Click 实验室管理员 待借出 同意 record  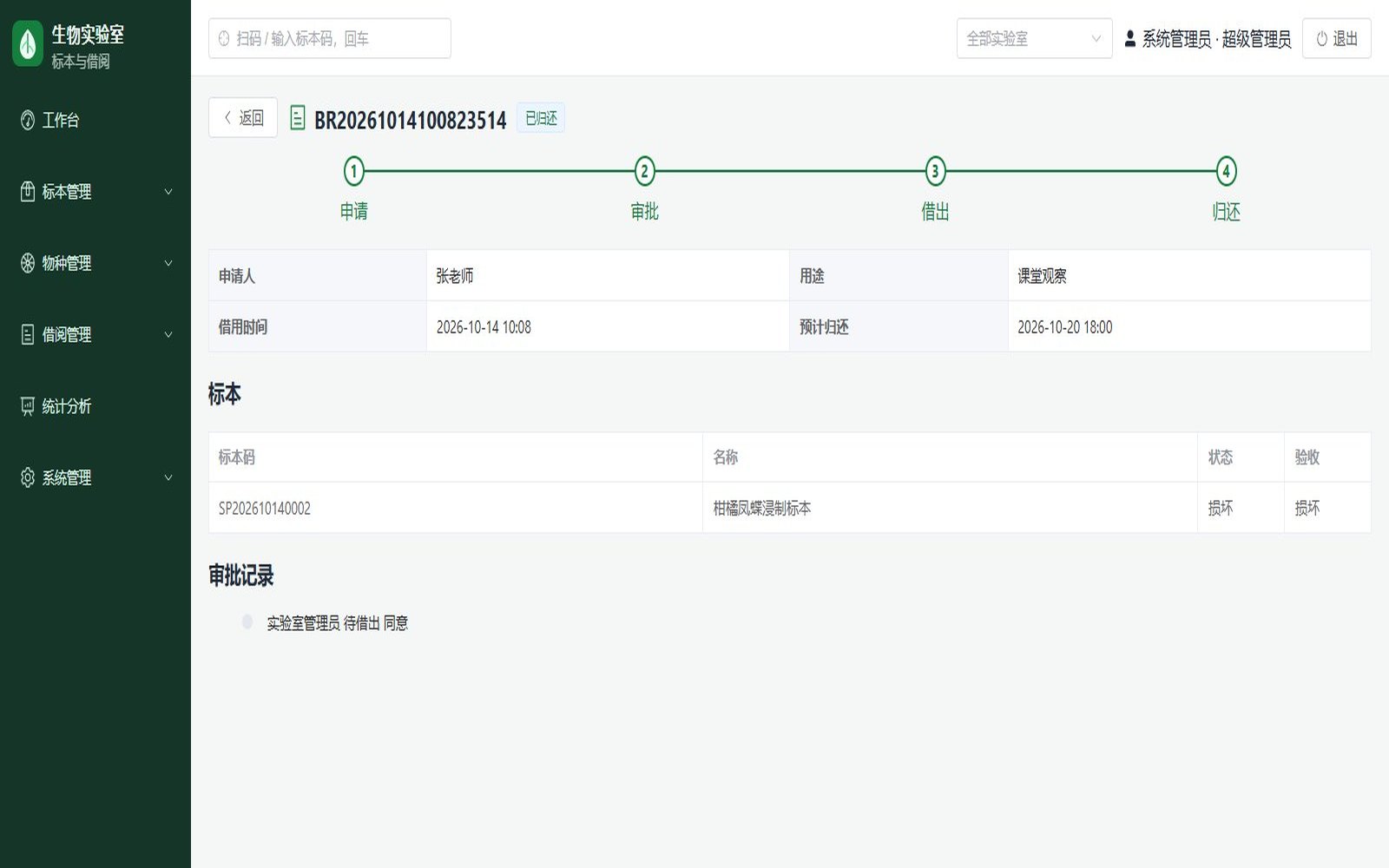[x=337, y=623]
